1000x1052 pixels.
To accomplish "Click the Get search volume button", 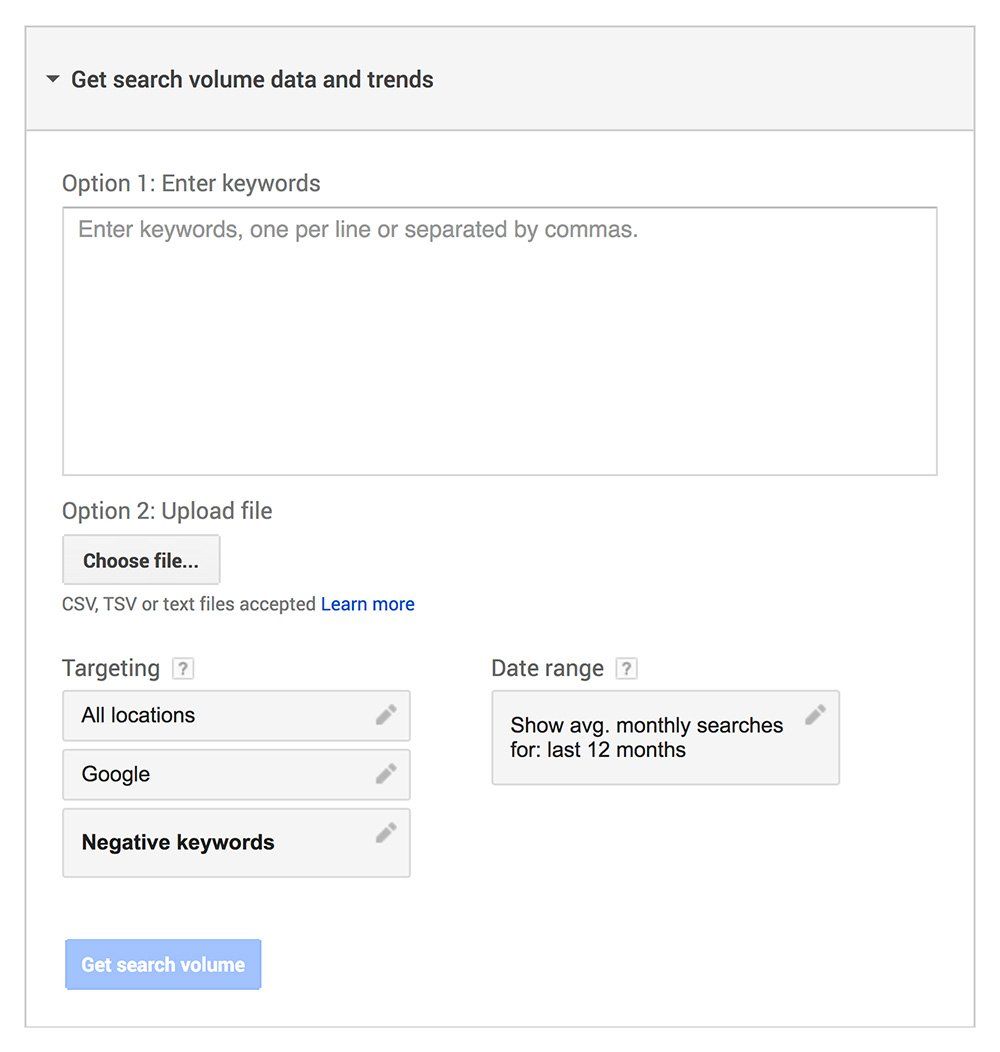I will click(163, 964).
